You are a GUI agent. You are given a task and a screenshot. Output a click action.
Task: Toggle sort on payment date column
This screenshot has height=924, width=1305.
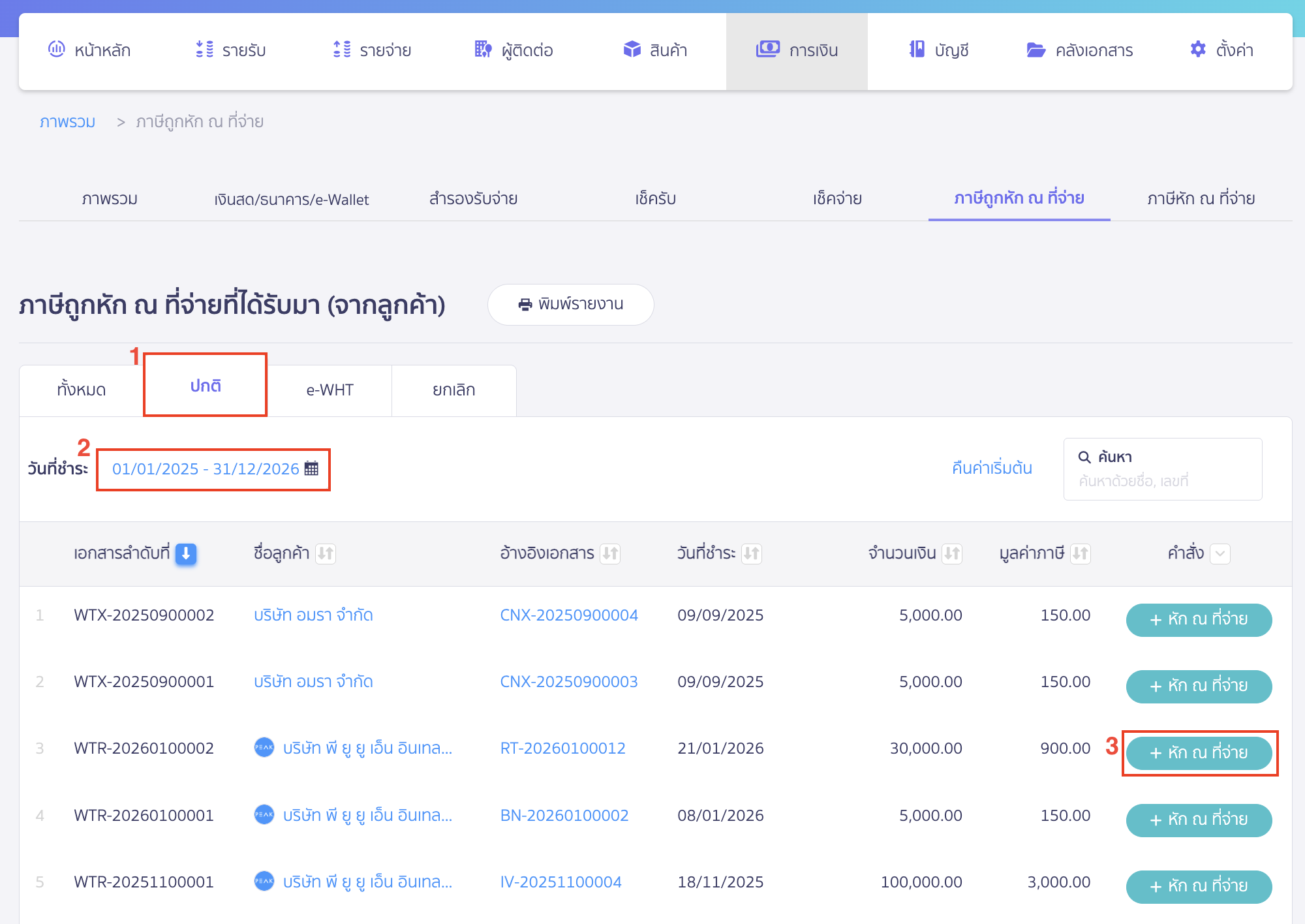[752, 553]
